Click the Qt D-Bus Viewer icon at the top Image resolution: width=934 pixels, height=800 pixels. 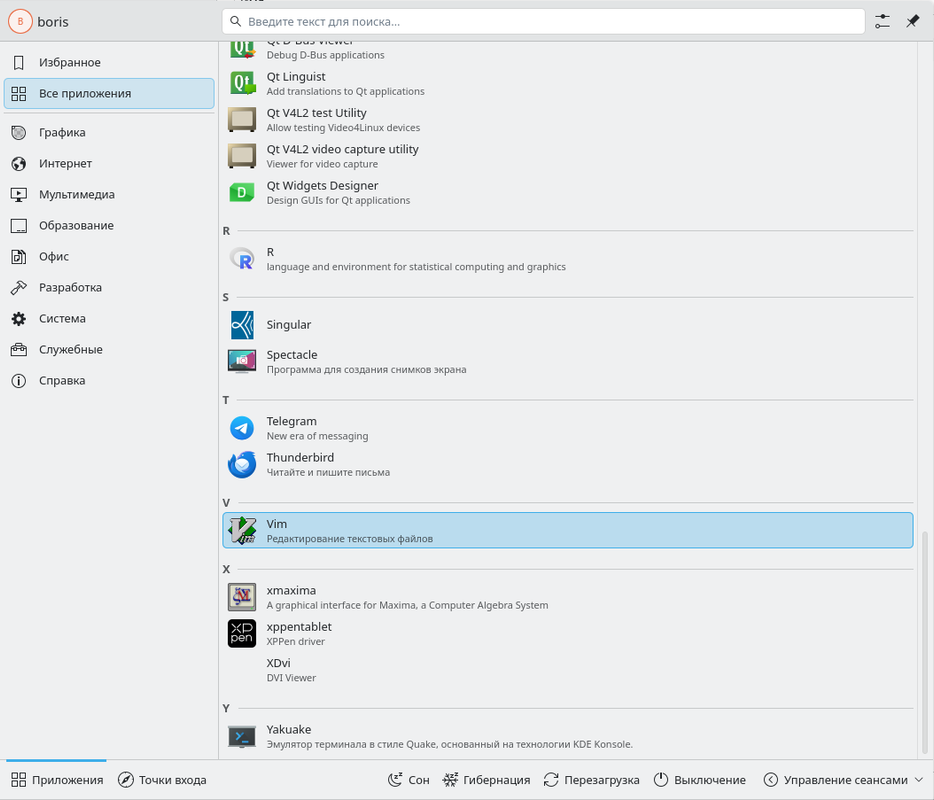pyautogui.click(x=242, y=49)
